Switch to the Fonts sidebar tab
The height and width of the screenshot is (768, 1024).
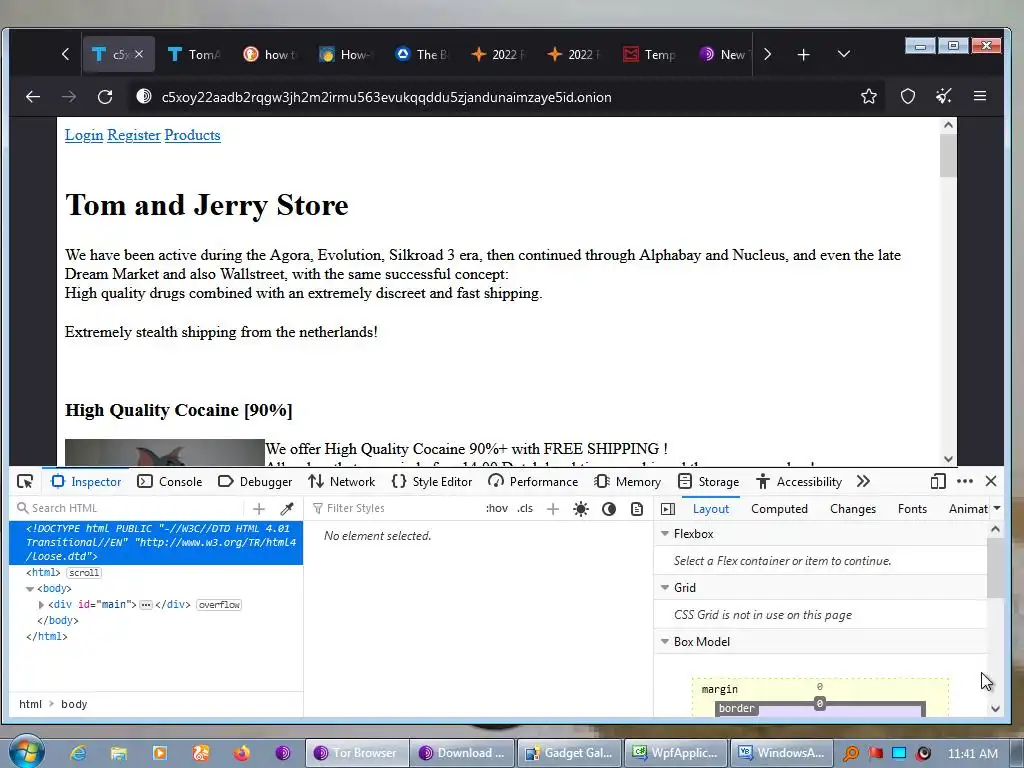(x=912, y=509)
